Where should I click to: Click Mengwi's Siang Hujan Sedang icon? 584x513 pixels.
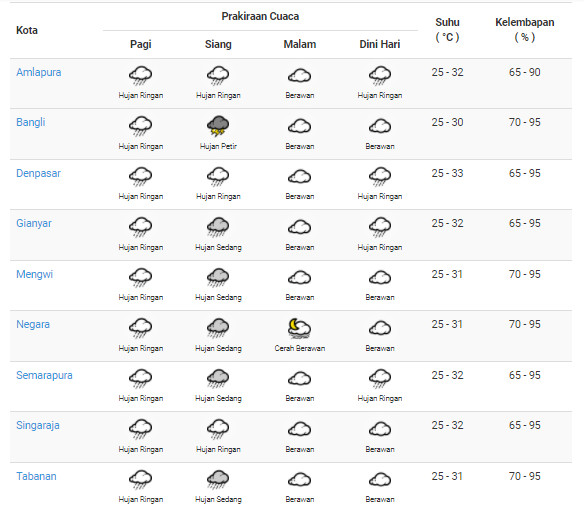coord(218,278)
